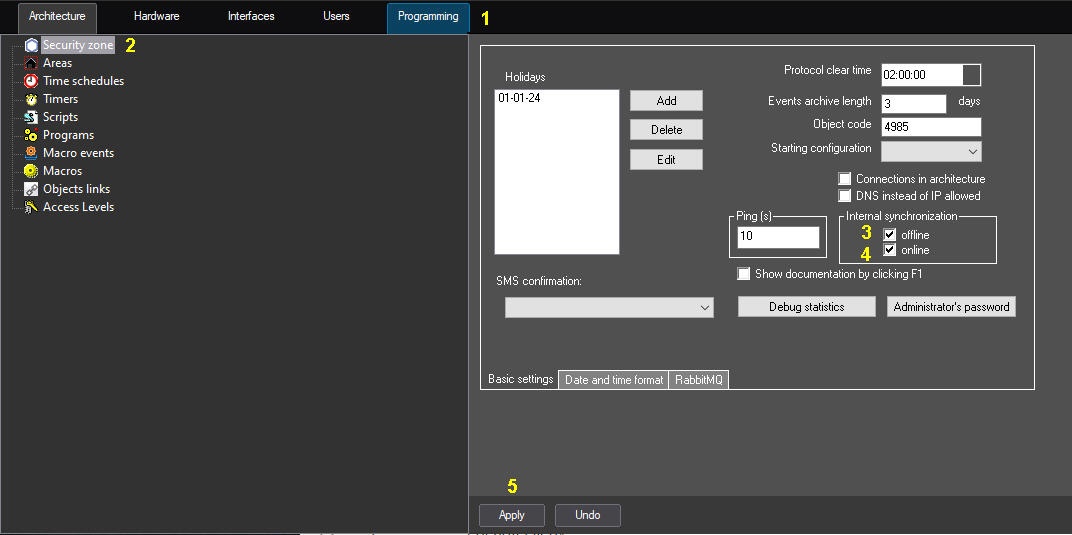
Task: Click the Access Levels icon
Action: (x=31, y=207)
